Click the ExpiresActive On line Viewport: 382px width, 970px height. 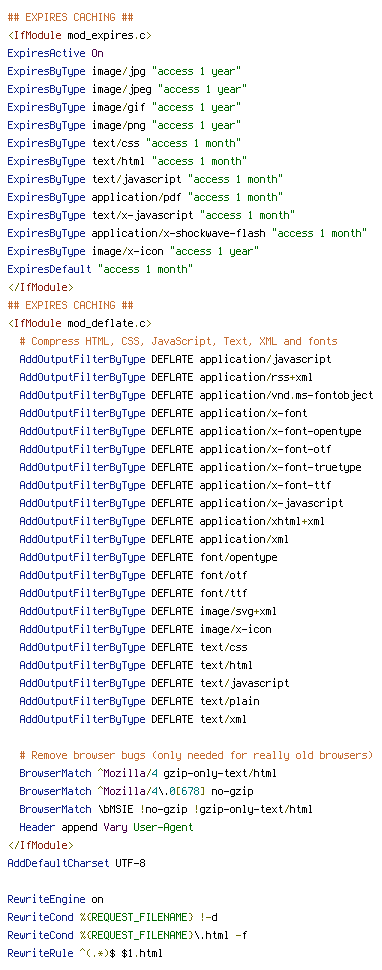(56, 53)
